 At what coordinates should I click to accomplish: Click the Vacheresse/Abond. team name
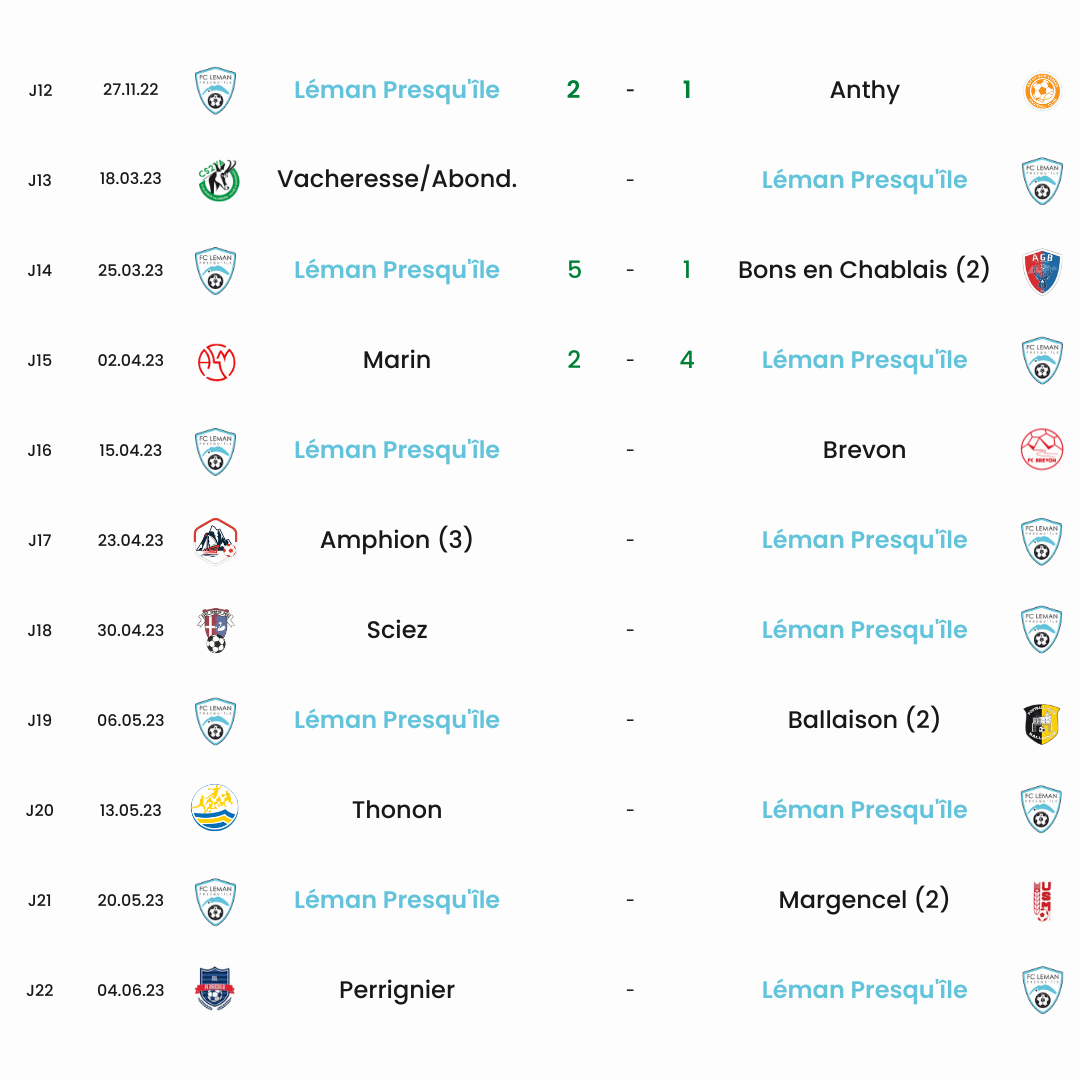pos(397,179)
